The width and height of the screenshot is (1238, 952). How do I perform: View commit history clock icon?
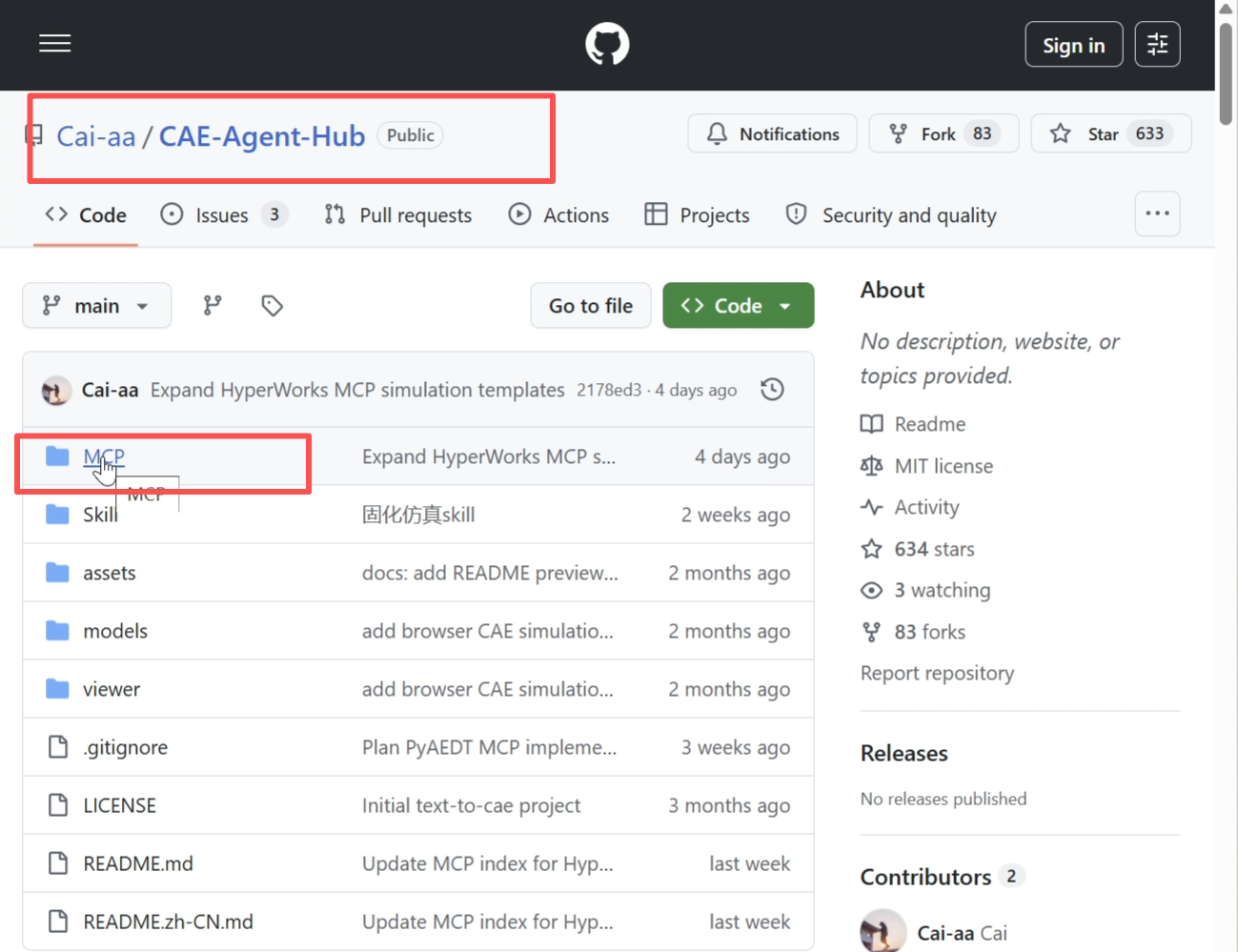pos(772,390)
